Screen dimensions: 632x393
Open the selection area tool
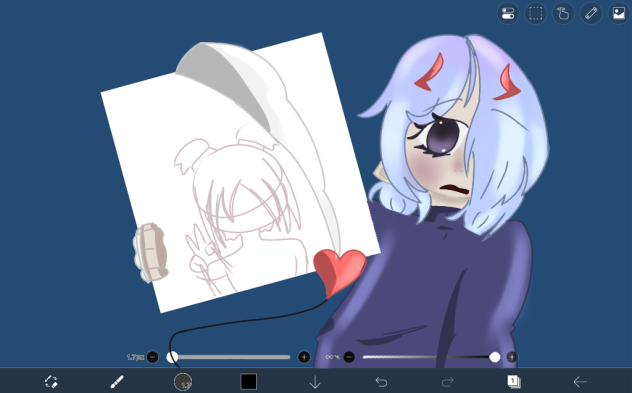535,13
